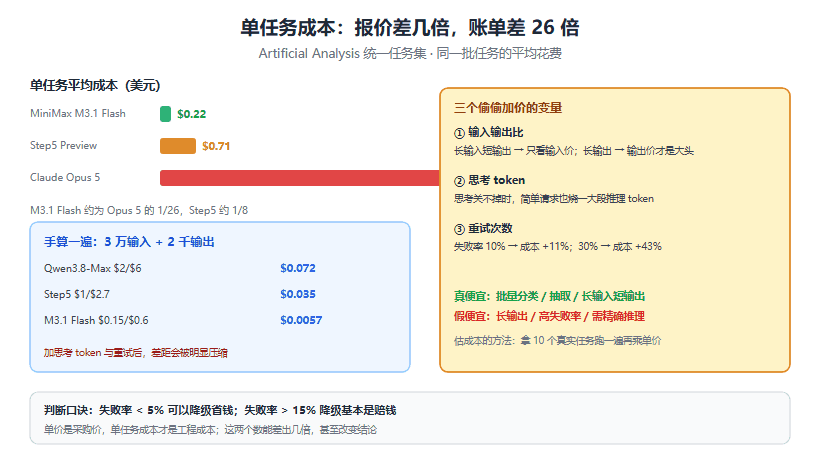Select the item ② 思考 token

click(489, 180)
